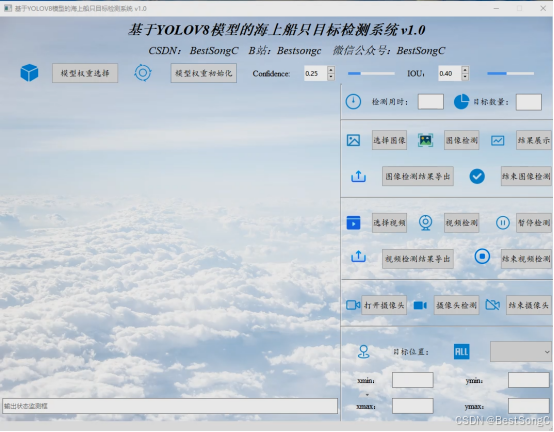Viewport: 554px width, 432px height.
Task: Click 结束图像检测 button
Action: point(526,176)
